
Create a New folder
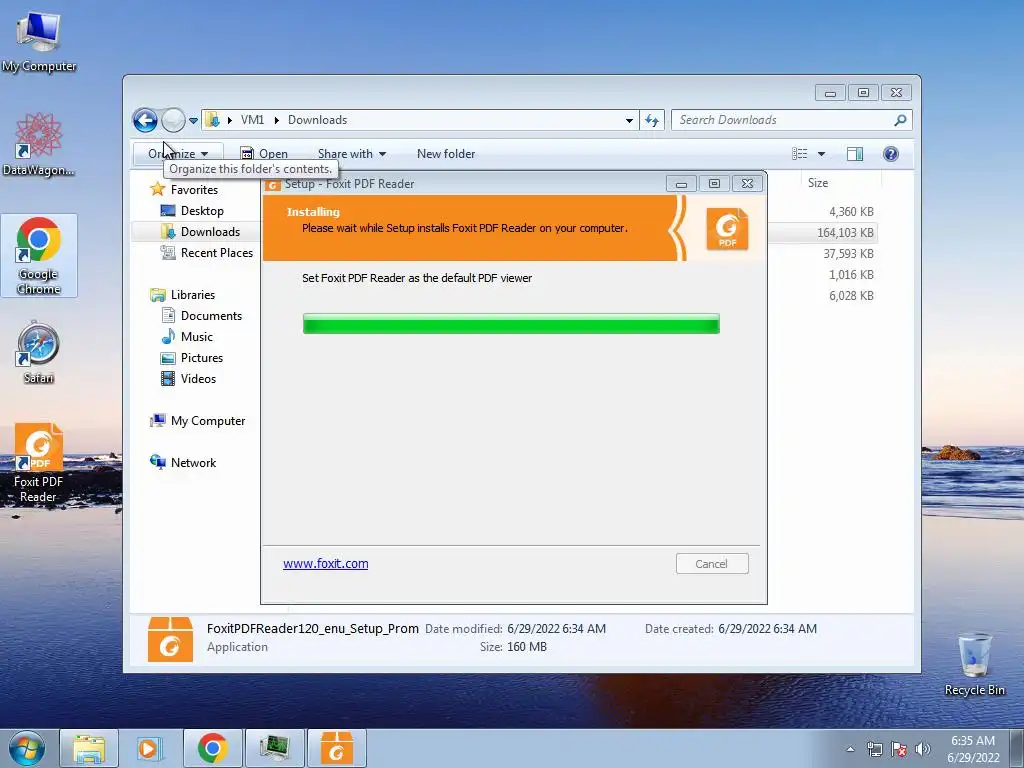tap(446, 153)
